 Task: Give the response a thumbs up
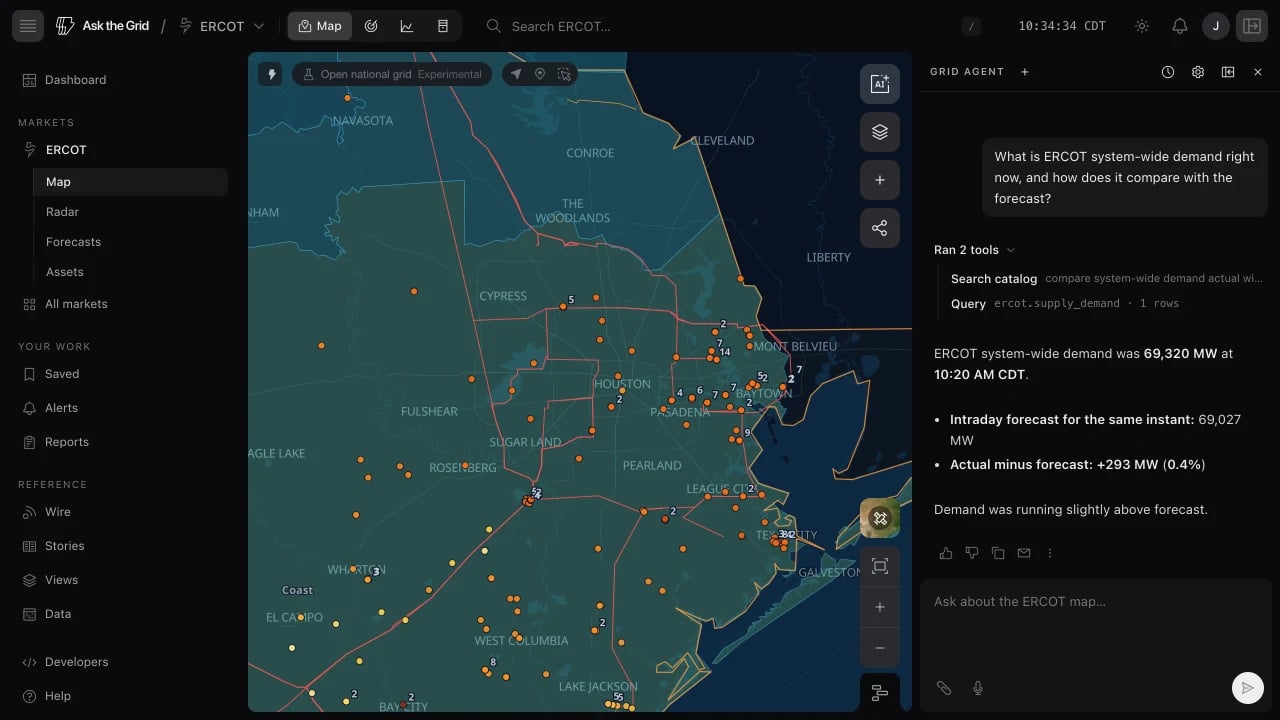(x=946, y=553)
